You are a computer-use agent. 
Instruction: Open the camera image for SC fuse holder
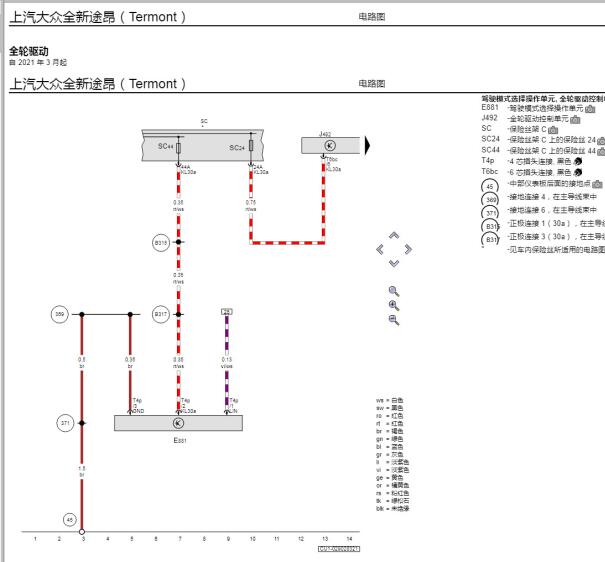[x=553, y=130]
